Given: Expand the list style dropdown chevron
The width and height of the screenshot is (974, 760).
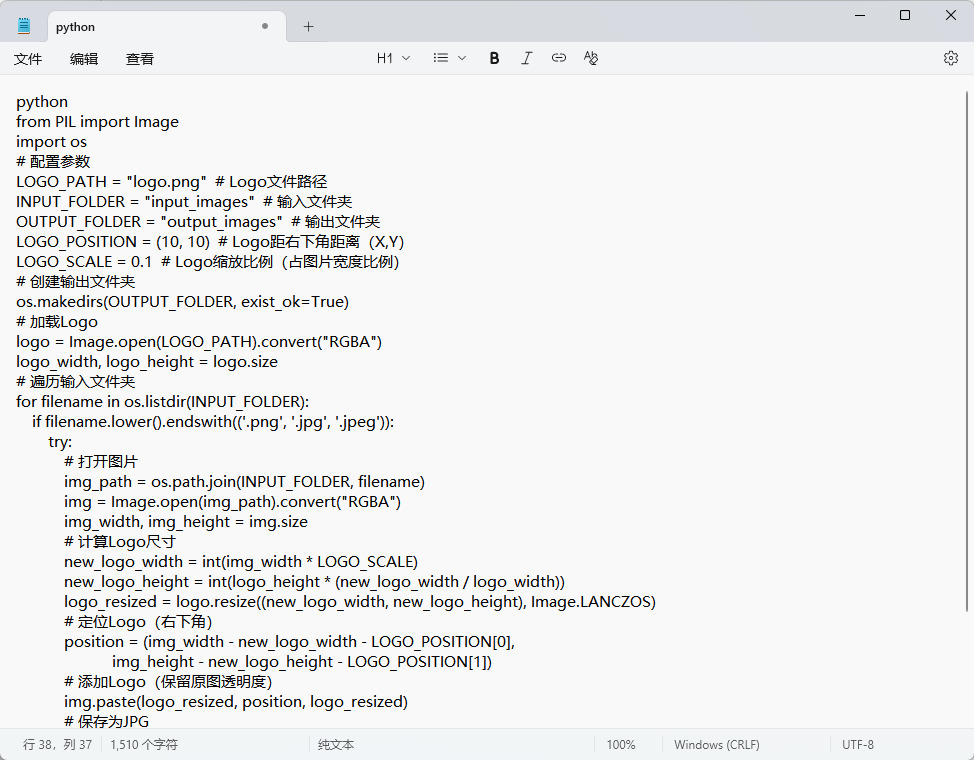Looking at the screenshot, I should [462, 58].
